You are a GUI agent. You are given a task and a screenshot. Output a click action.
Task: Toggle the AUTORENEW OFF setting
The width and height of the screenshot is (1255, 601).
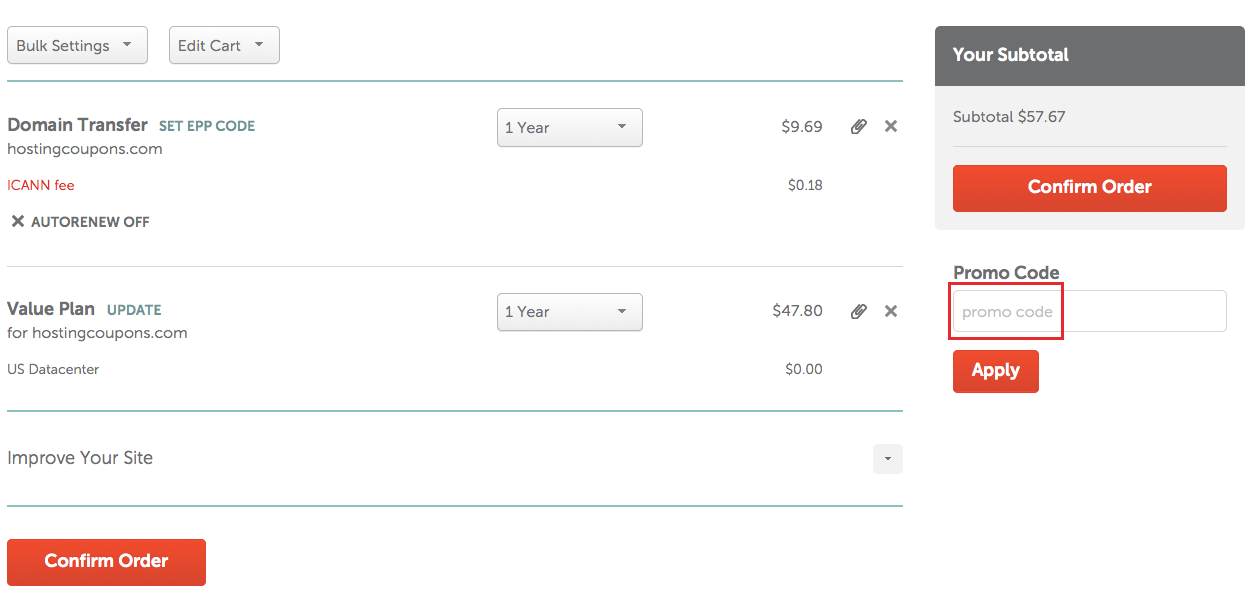tap(80, 222)
